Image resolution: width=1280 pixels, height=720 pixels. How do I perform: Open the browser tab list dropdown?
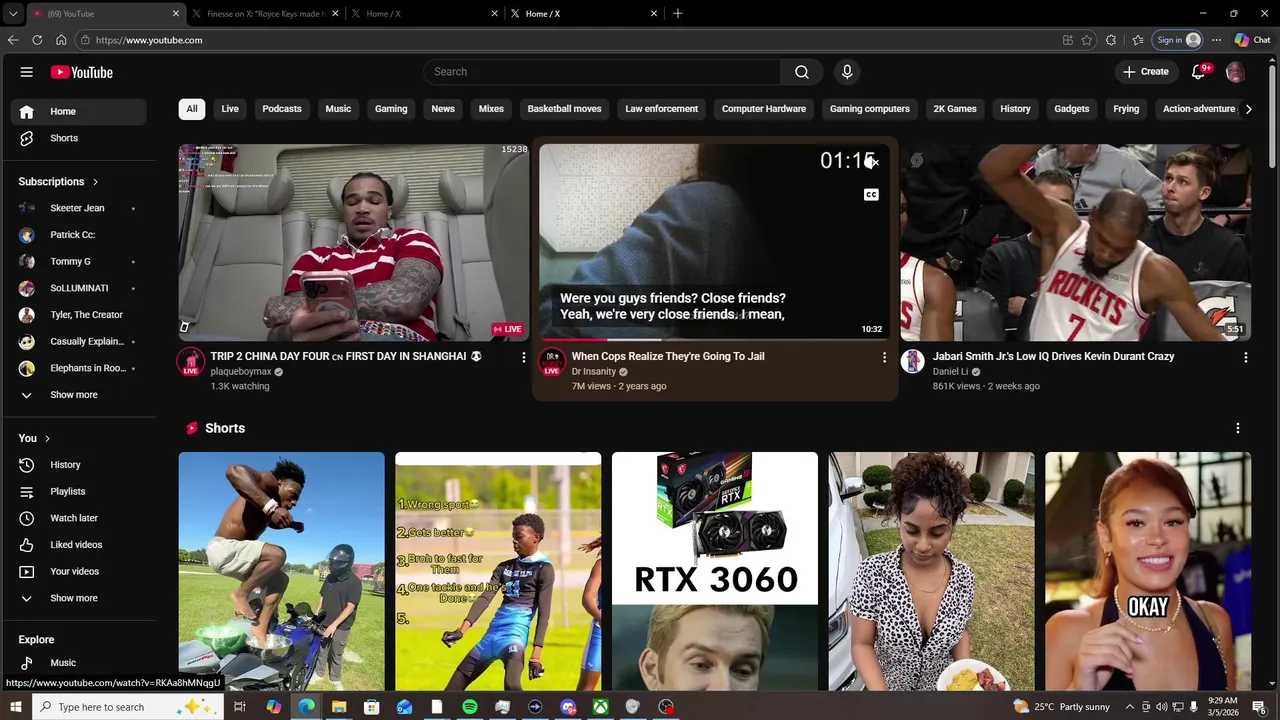point(13,14)
